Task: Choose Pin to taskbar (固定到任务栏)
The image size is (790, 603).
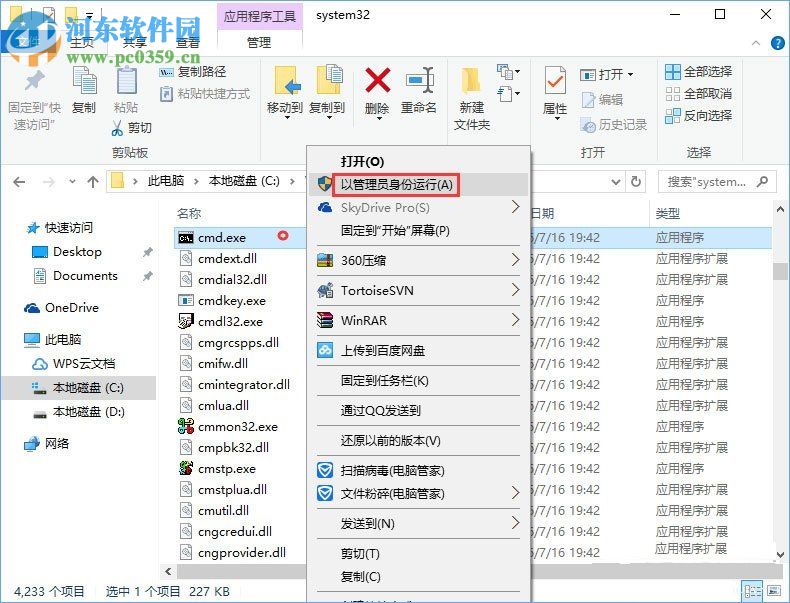Action: coord(384,380)
